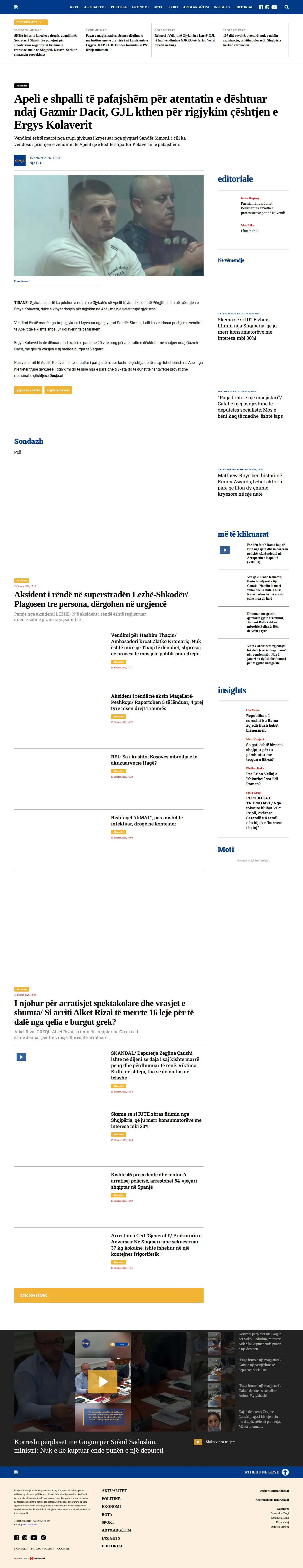
Task: Open the Facebook icon in top navigation
Action: (261, 7)
